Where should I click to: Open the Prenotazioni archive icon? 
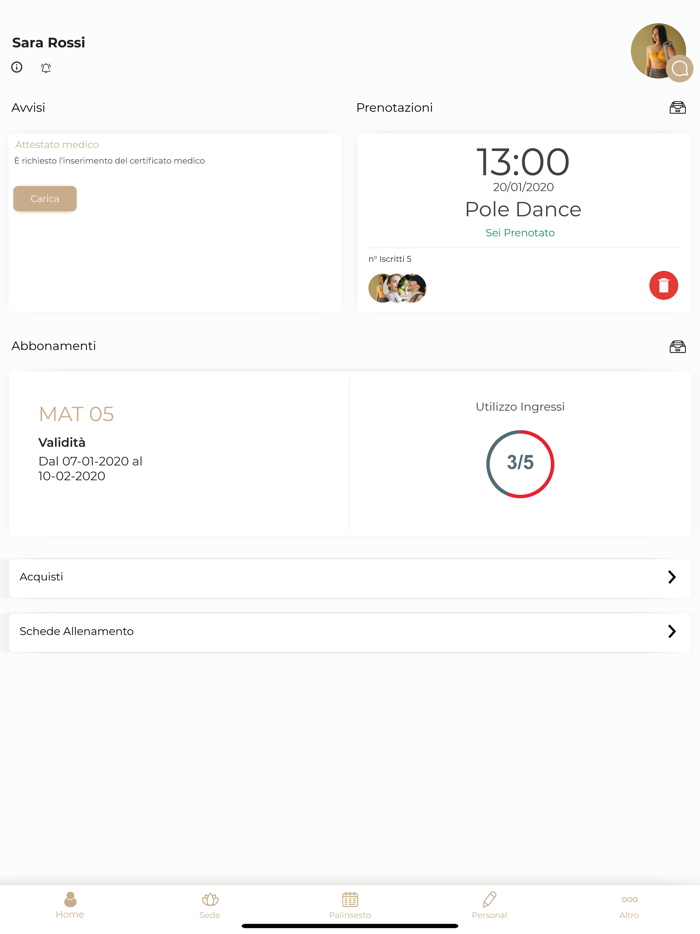click(x=677, y=108)
